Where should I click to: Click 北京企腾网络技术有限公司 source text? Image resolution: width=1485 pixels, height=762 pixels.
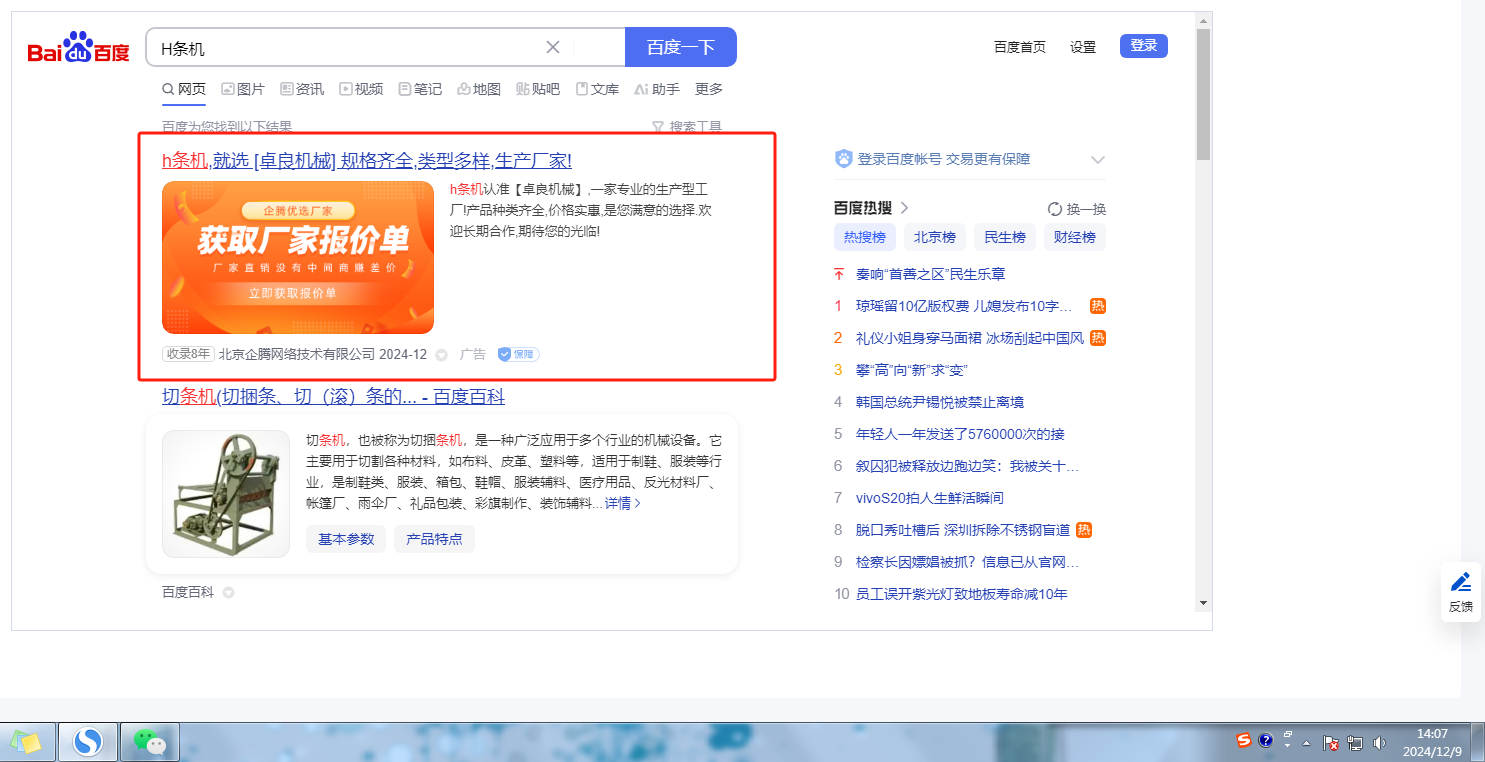click(297, 354)
